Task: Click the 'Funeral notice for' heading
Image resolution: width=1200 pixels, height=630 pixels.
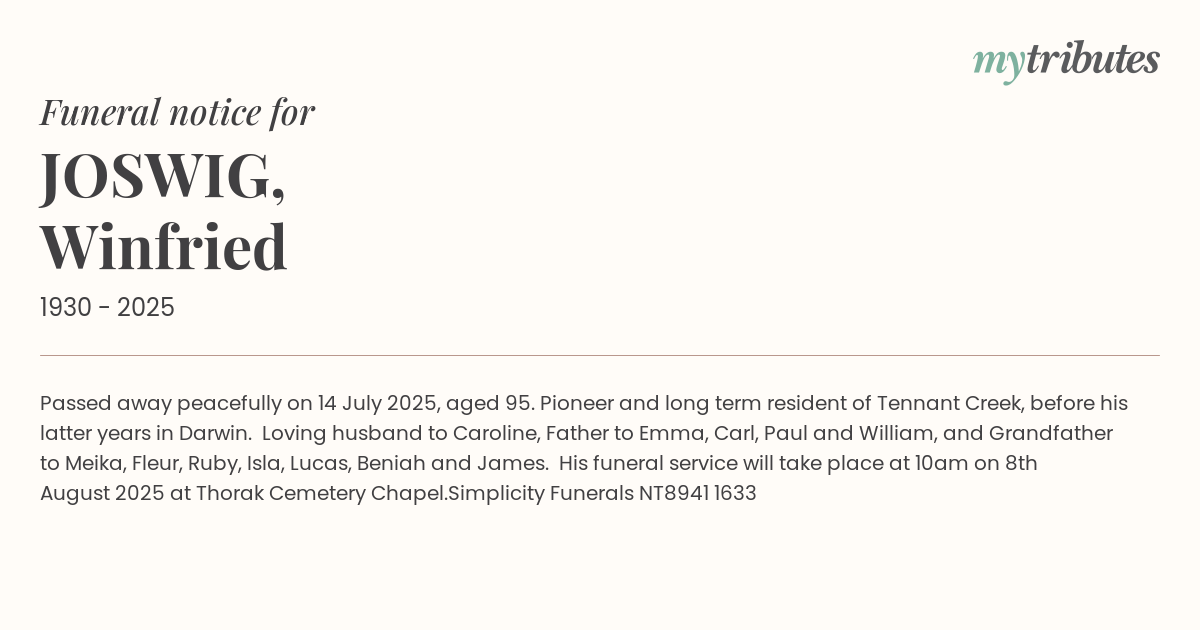Action: pyautogui.click(x=177, y=112)
